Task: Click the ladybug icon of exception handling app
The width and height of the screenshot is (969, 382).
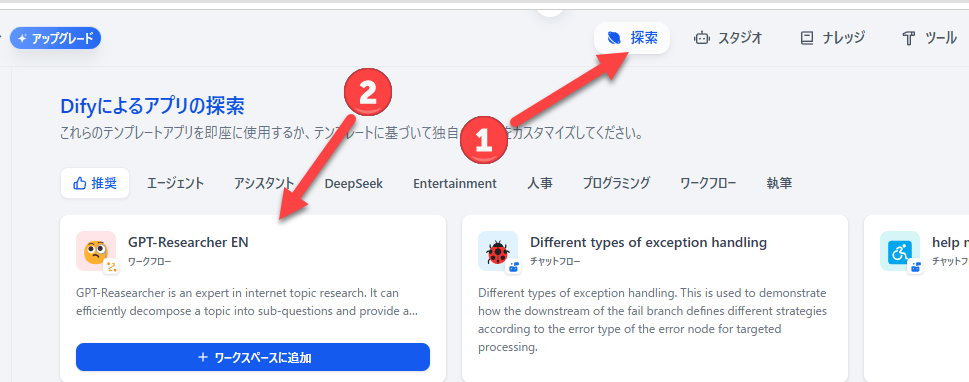Action: [497, 250]
